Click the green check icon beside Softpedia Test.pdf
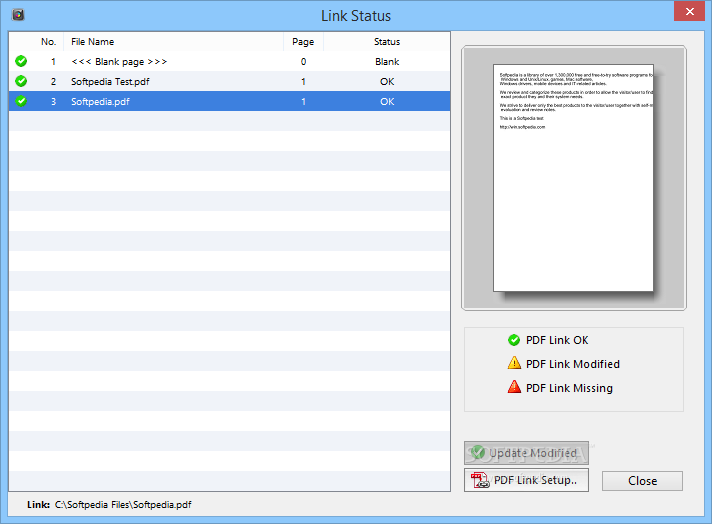Screen dimensions: 712x524 click(x=21, y=81)
